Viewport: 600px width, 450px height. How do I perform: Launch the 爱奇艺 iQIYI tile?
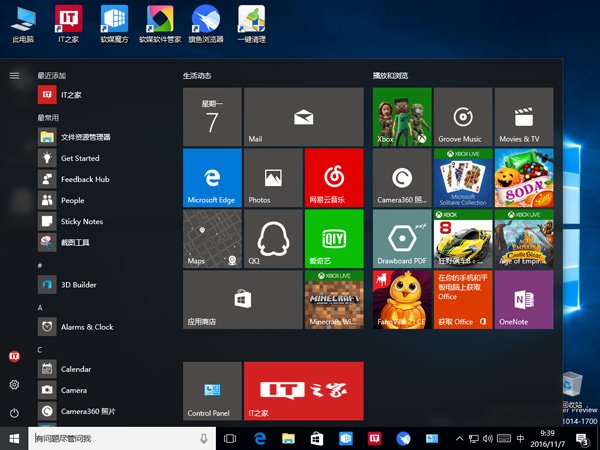pyautogui.click(x=334, y=239)
